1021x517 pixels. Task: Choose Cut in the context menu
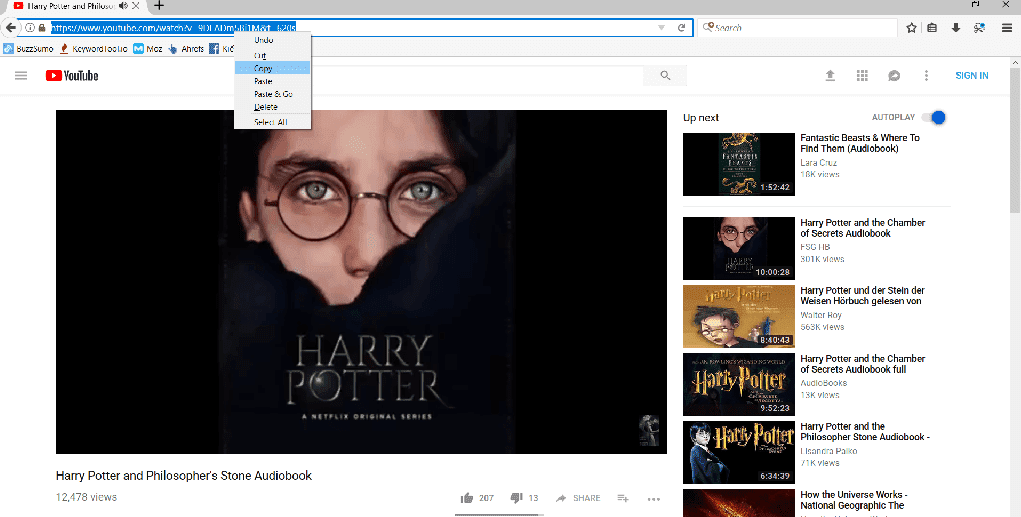[x=272, y=55]
